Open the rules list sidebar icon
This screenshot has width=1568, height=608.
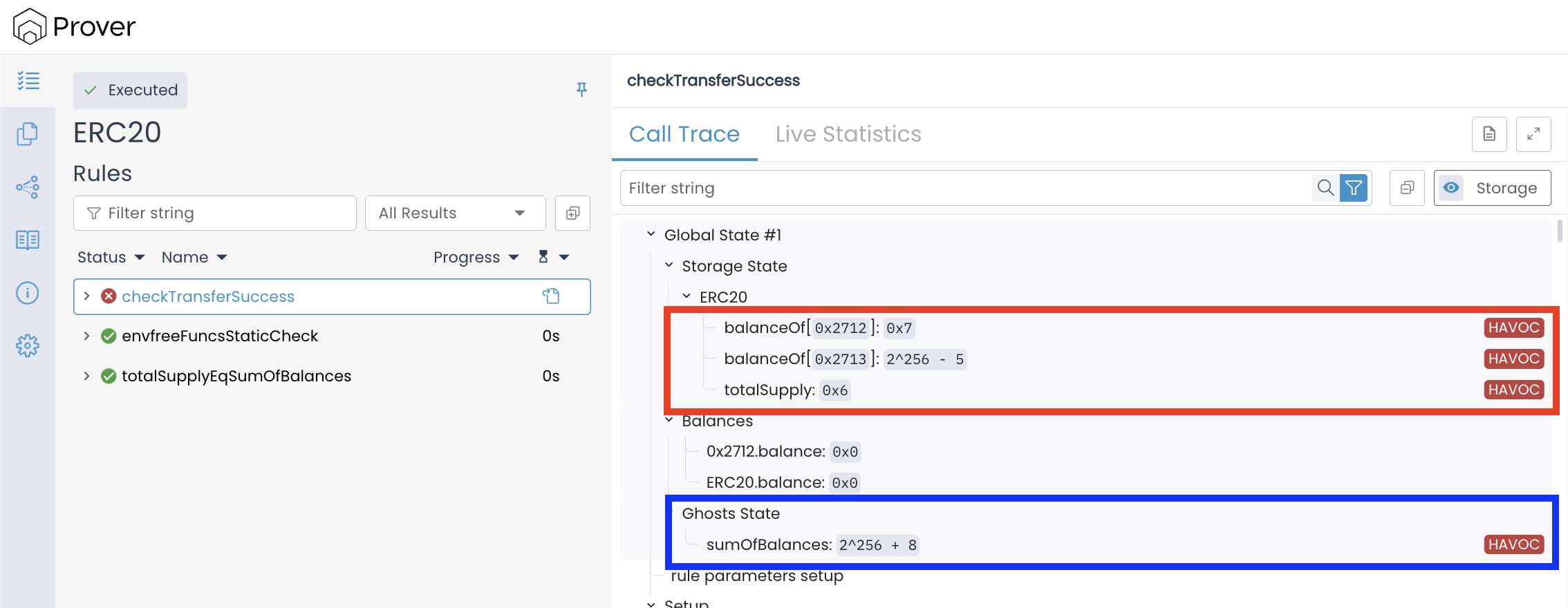click(x=28, y=81)
